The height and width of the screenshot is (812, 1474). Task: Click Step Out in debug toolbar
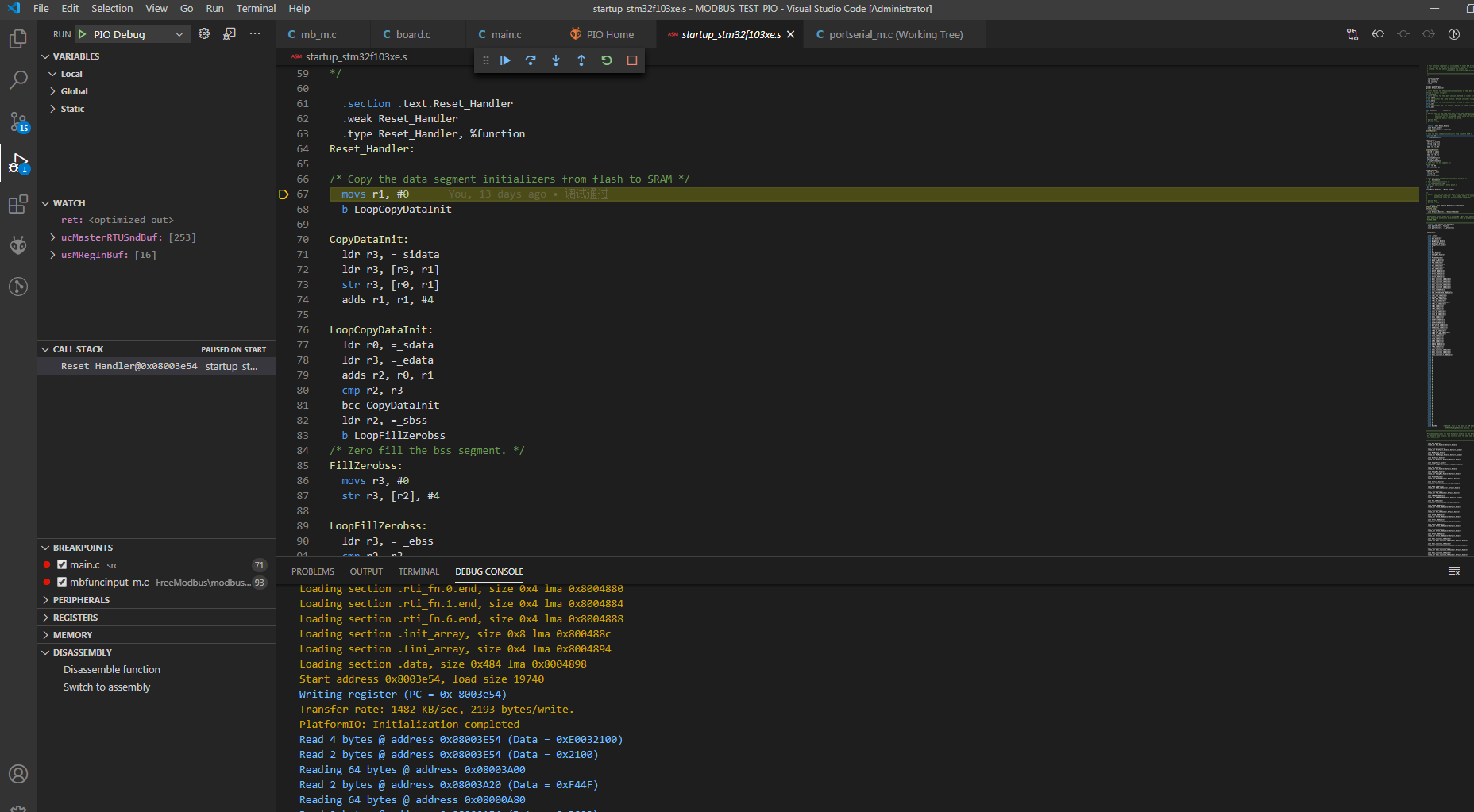581,60
